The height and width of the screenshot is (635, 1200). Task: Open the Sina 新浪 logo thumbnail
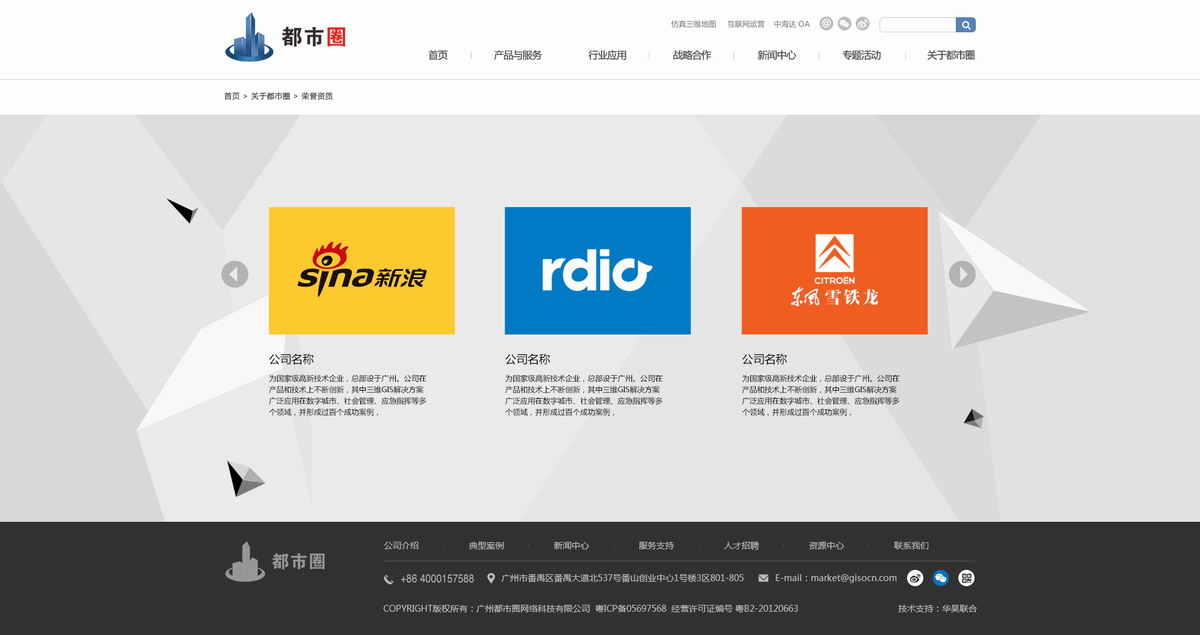[x=361, y=270]
